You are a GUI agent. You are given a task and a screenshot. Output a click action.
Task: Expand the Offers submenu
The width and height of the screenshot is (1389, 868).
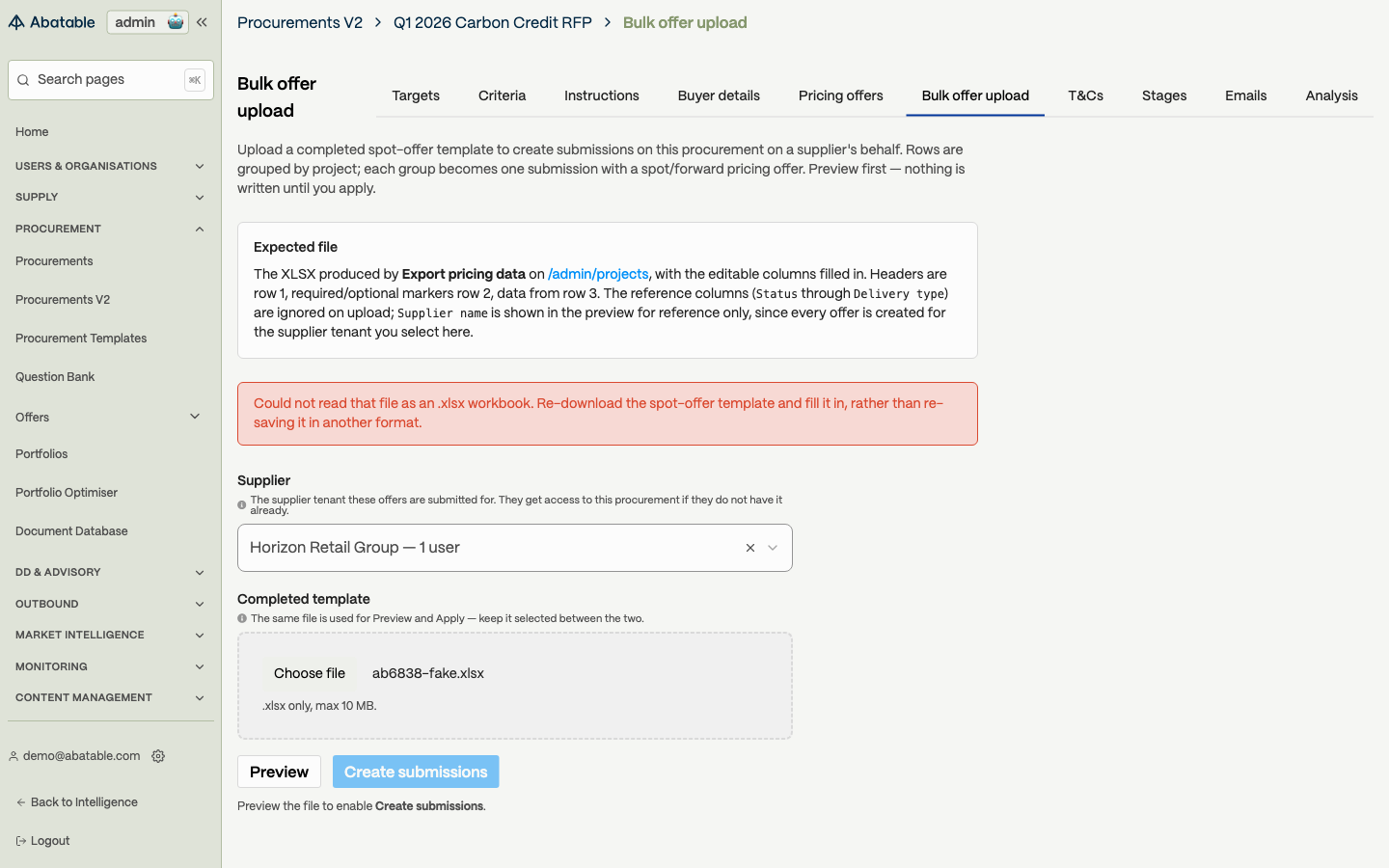[195, 417]
